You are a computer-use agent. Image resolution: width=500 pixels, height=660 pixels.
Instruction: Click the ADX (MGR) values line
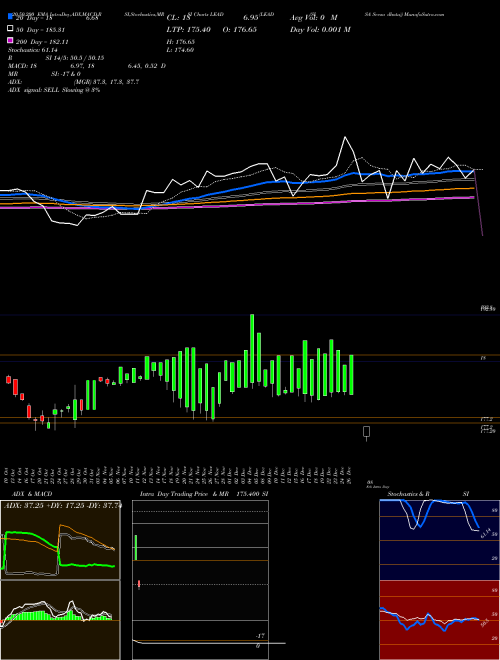click(74, 82)
